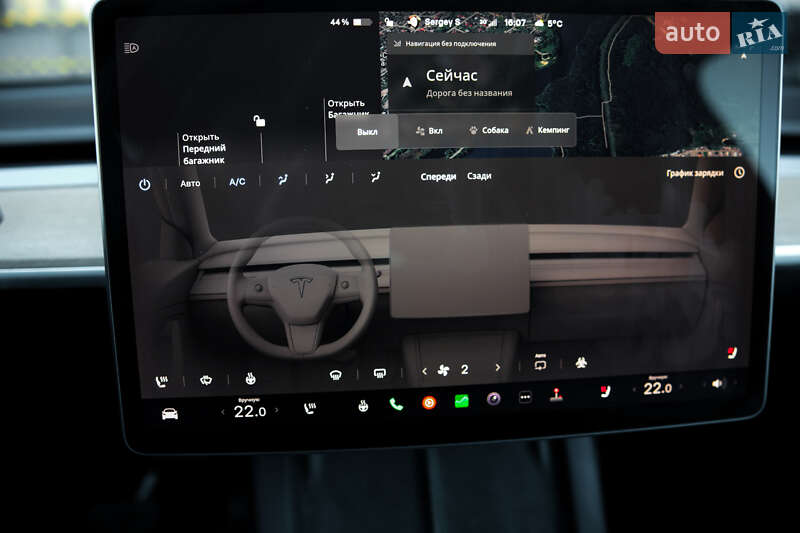800x533 pixels.
Task: Open the Arcade joystick app
Action: pyautogui.click(x=556, y=395)
